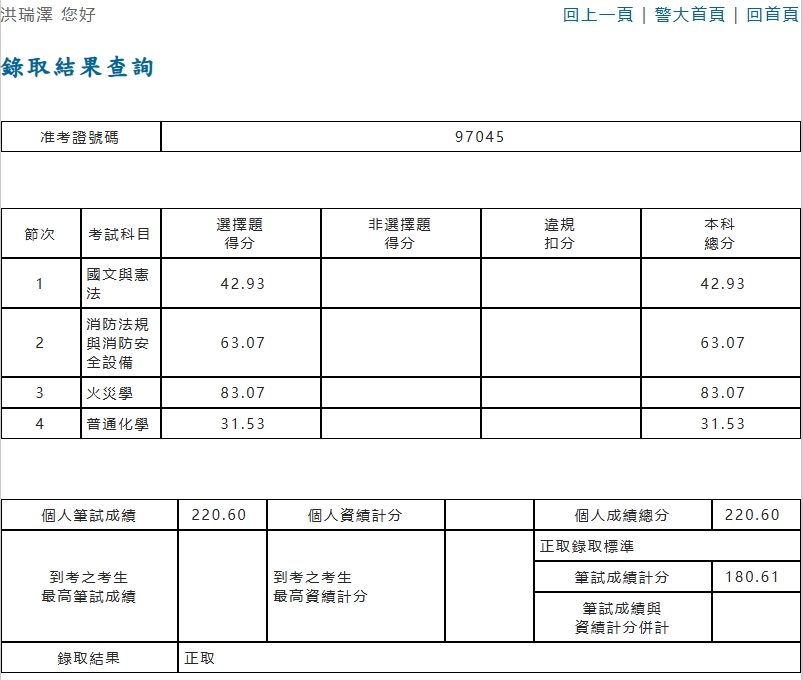Viewport: 803px width, 680px height.
Task: Click the 選擇題得分 column header
Action: click(x=241, y=232)
